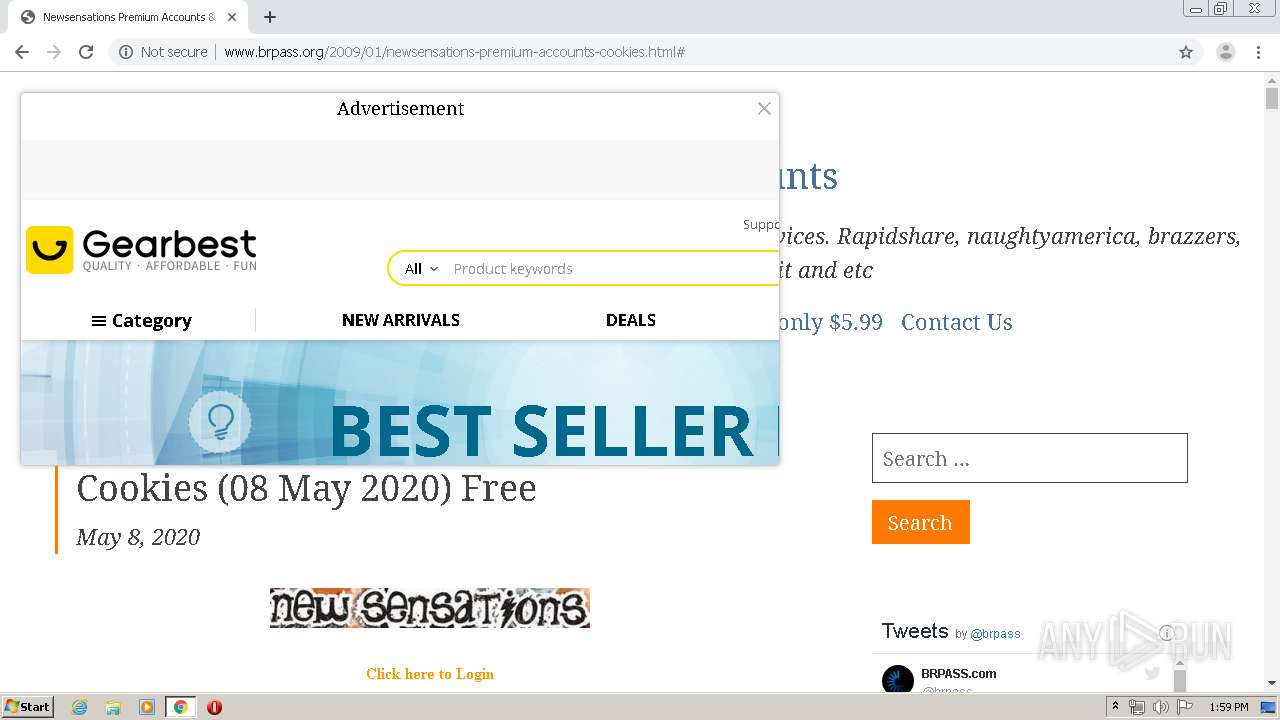Click the Click here to Login link
This screenshot has width=1280, height=720.
(430, 674)
